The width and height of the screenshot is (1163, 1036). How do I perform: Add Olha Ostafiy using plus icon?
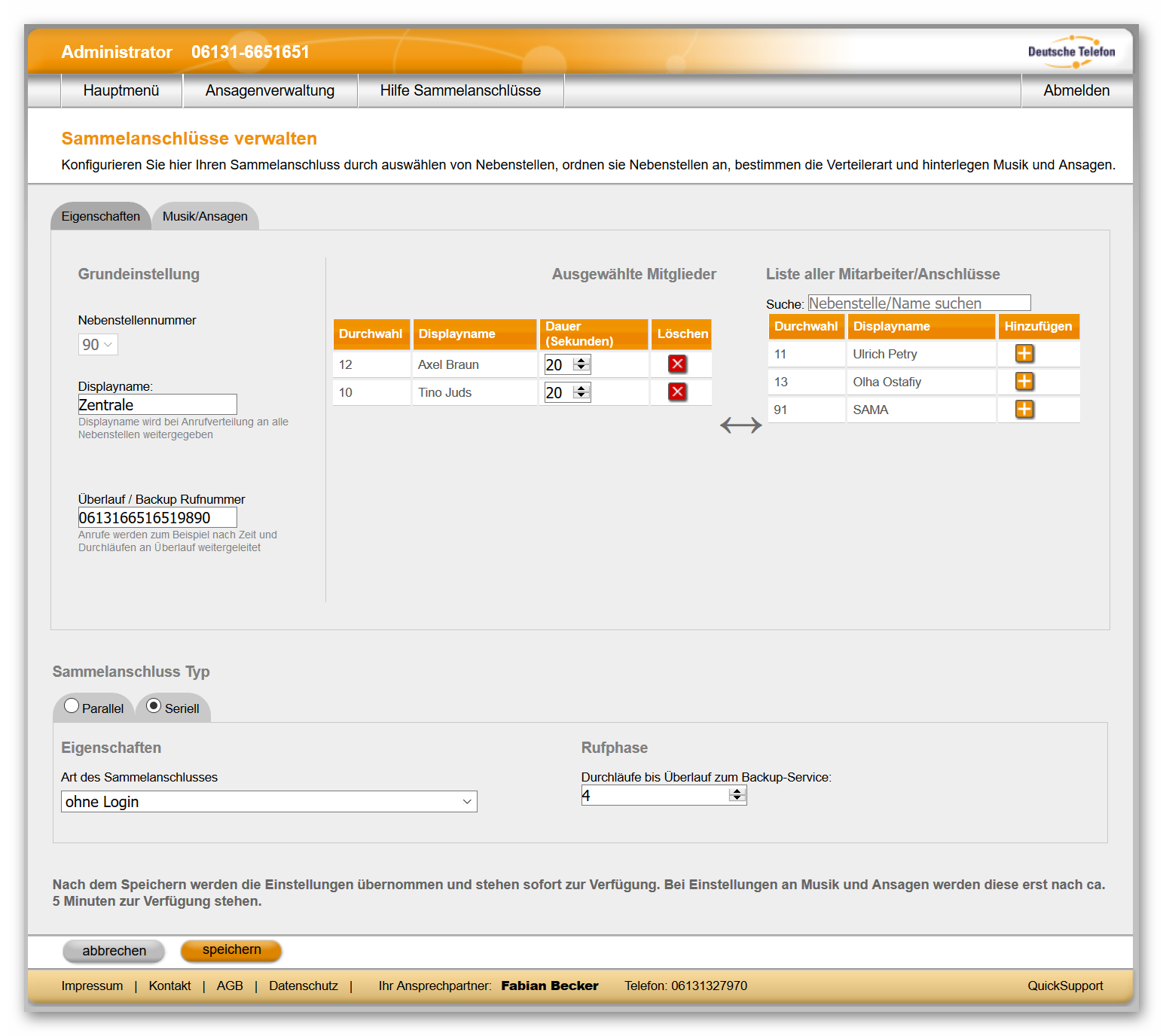[1024, 382]
